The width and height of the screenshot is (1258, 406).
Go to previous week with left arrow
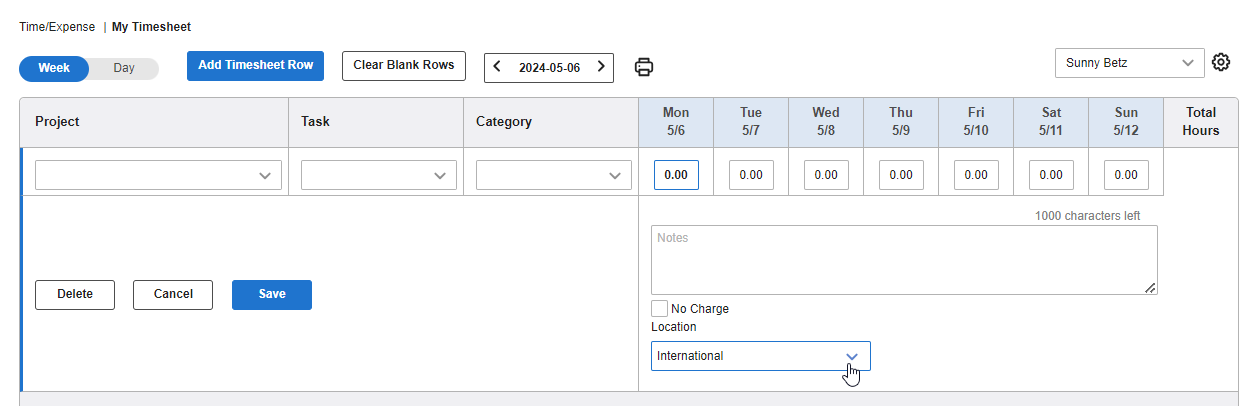click(498, 67)
